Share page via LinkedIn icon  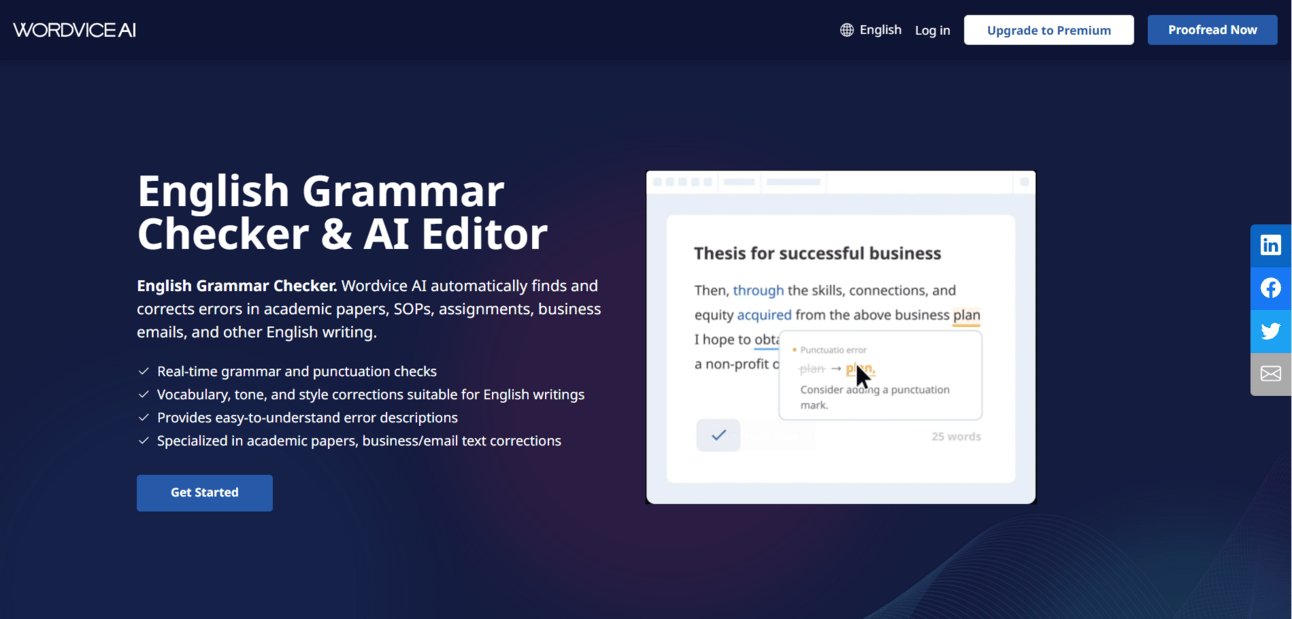coord(1271,246)
